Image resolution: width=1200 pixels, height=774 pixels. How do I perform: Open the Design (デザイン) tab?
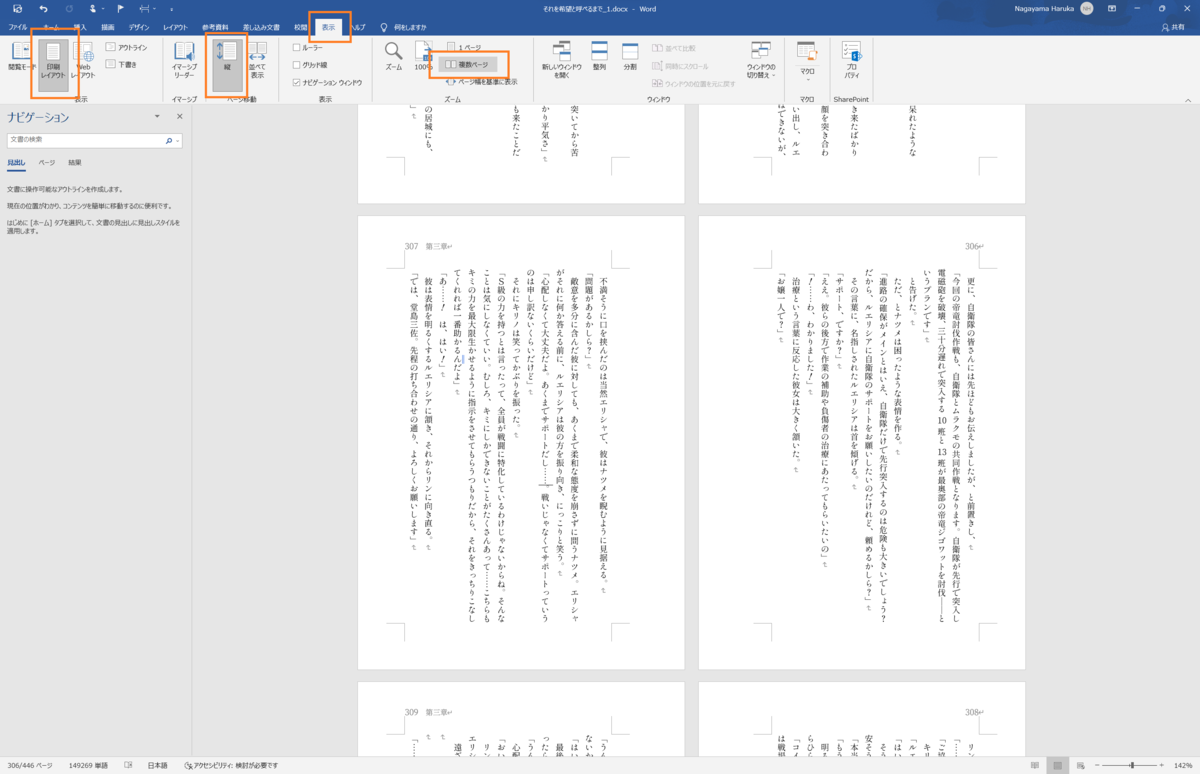(x=140, y=27)
